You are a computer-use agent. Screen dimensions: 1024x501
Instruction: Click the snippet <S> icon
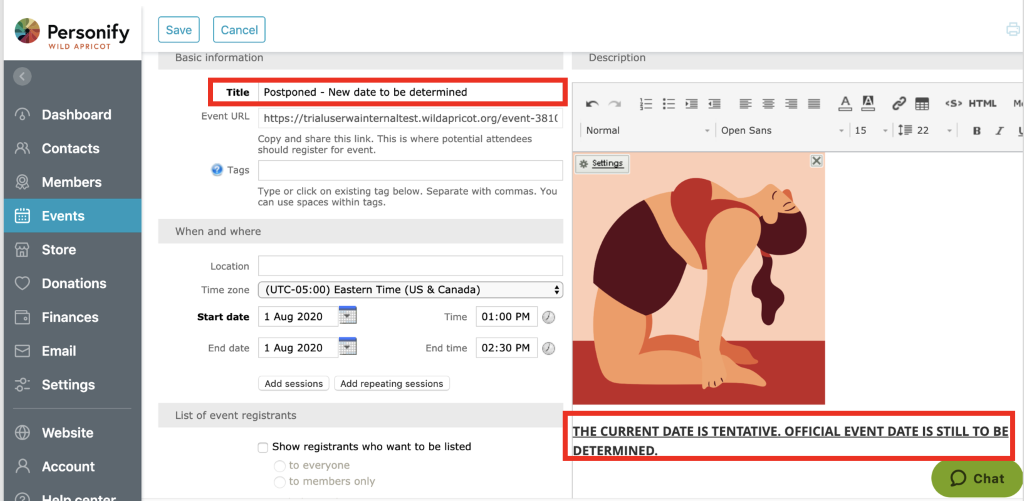(953, 103)
